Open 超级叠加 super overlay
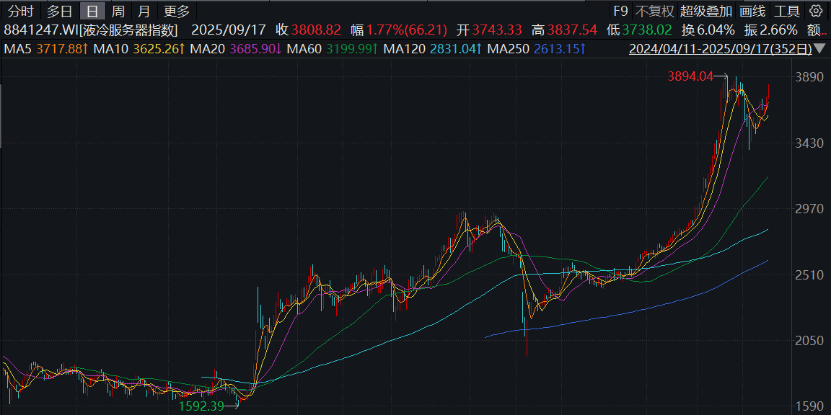This screenshot has height=415, width=831. tap(706, 11)
